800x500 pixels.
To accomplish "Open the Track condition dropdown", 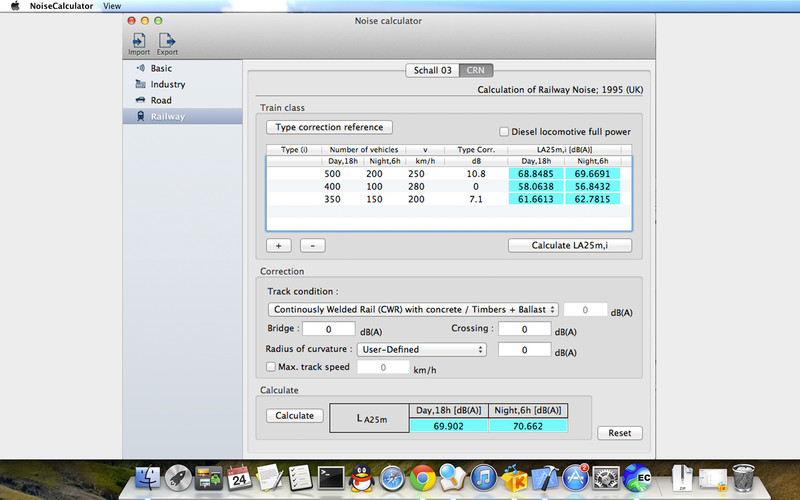I will [411, 309].
